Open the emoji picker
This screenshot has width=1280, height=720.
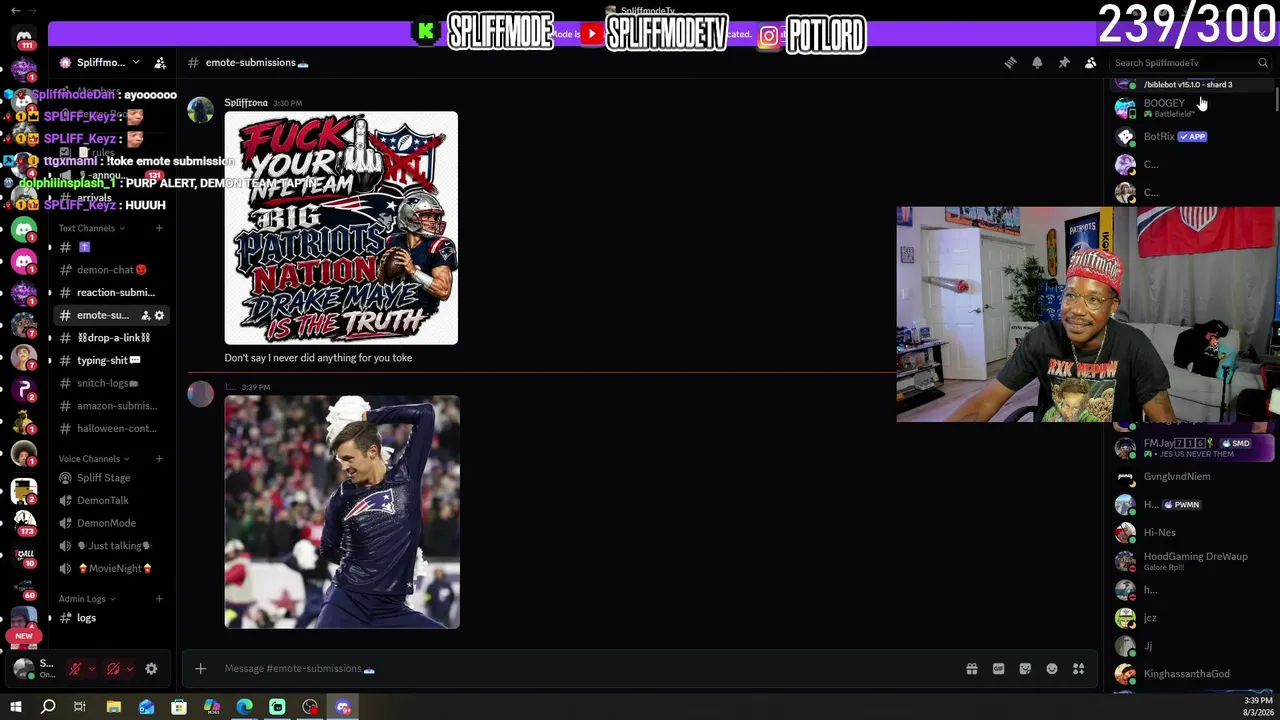[x=1052, y=669]
